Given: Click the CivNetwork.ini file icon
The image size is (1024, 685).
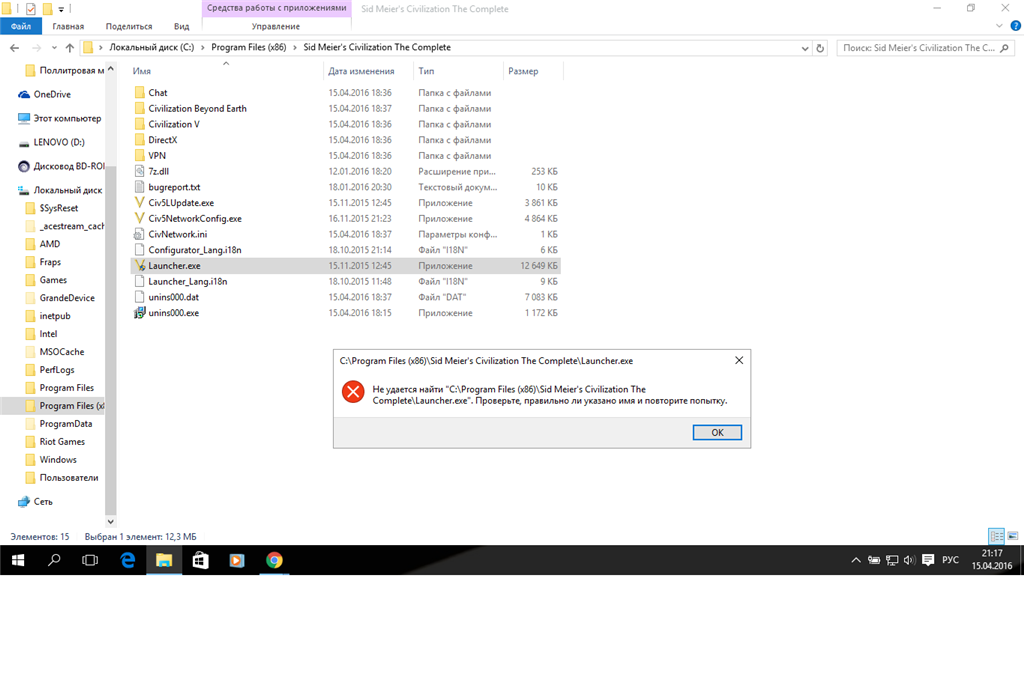Looking at the screenshot, I should [139, 234].
